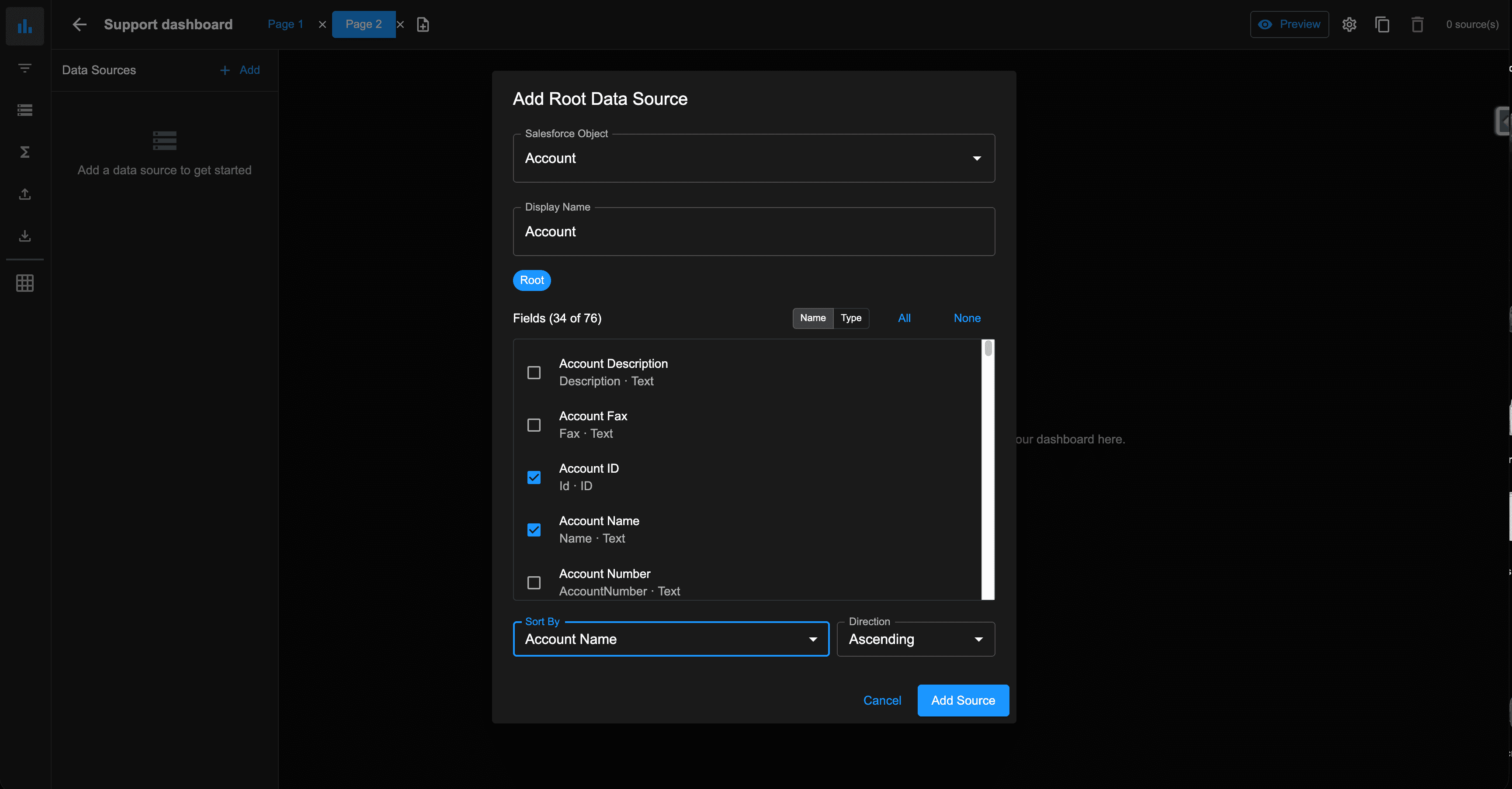Click the back arrow next to Support dashboard
Screen dimensions: 1512x789
tap(79, 24)
